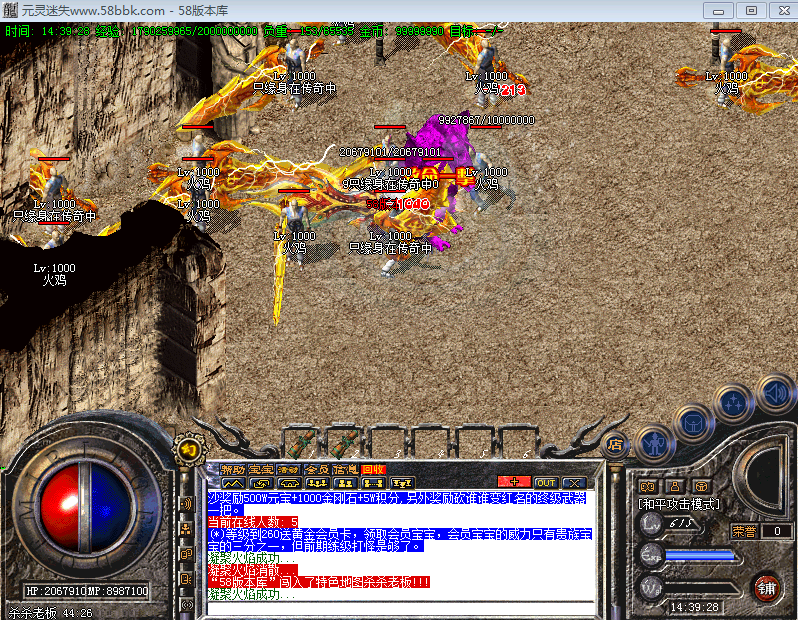
Task: Use the scroll item in belt slot 2
Action: [346, 443]
